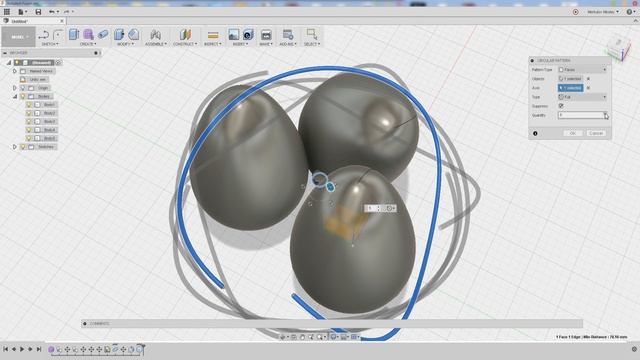Toggle visibility bulb of Body5
The height and width of the screenshot is (360, 640).
tap(29, 138)
